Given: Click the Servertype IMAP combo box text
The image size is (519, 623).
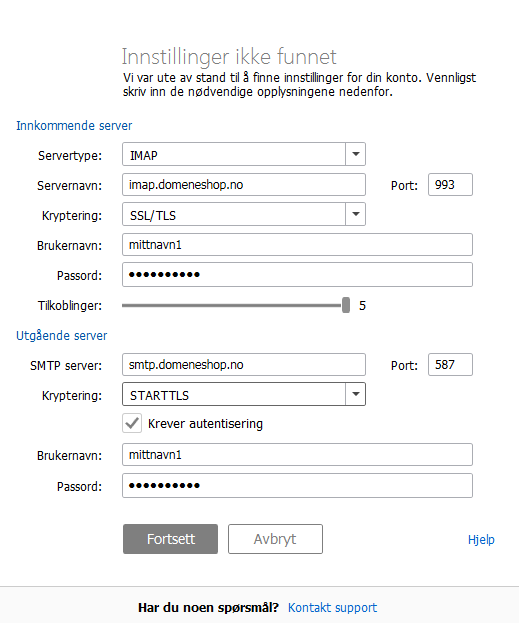Looking at the screenshot, I should (x=234, y=154).
